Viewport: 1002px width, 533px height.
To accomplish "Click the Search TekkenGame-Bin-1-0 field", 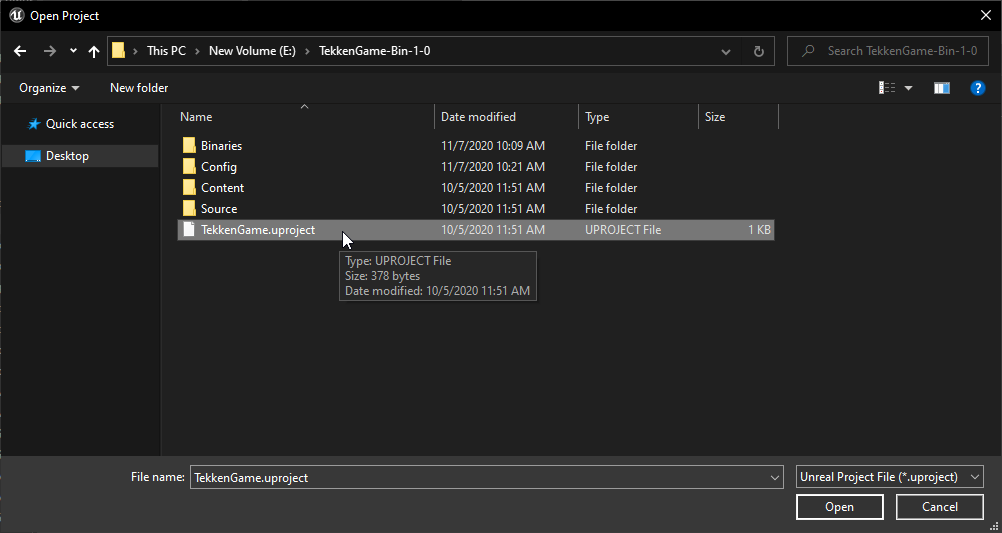I will click(x=889, y=50).
